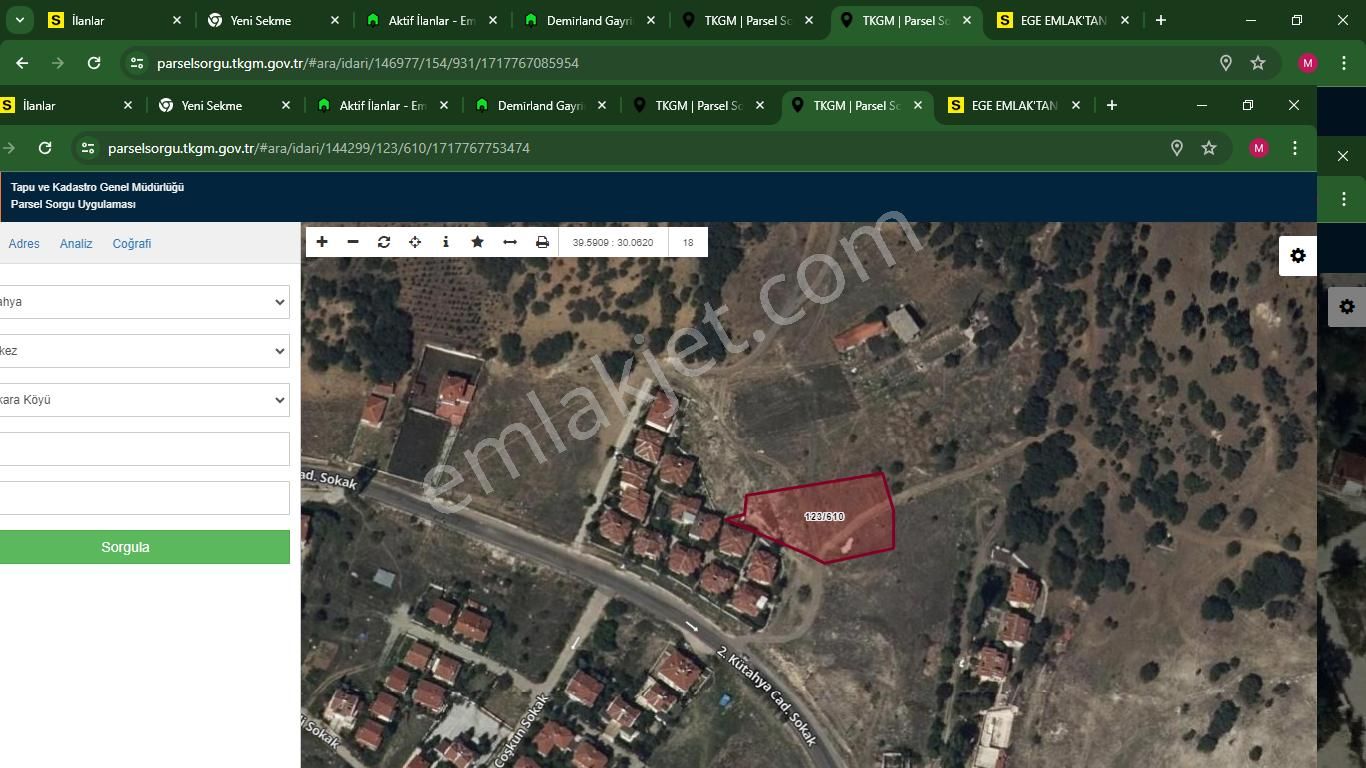
Task: Reload page in the back browser window
Action: coord(94,63)
